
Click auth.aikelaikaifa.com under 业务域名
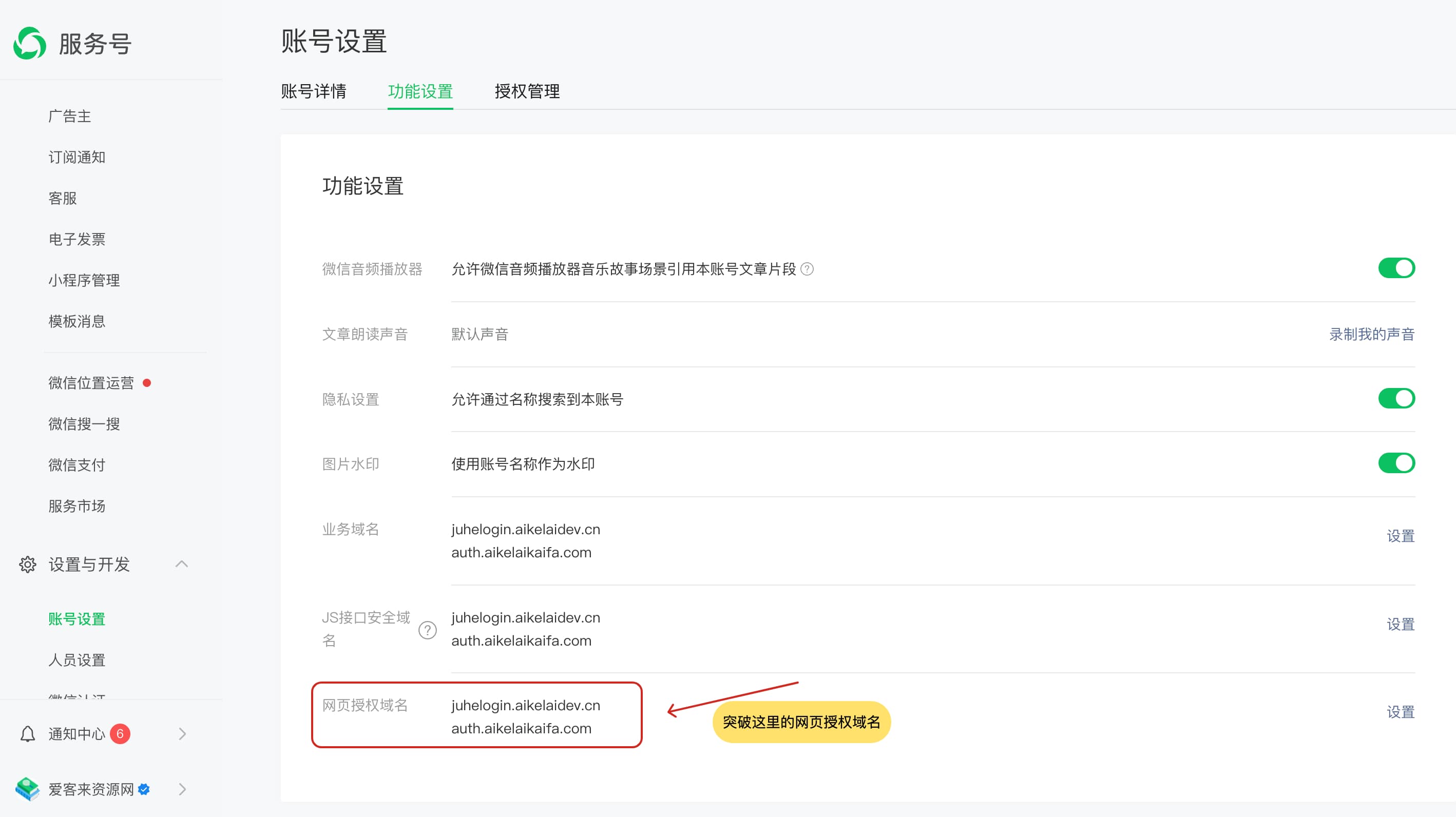(x=521, y=552)
